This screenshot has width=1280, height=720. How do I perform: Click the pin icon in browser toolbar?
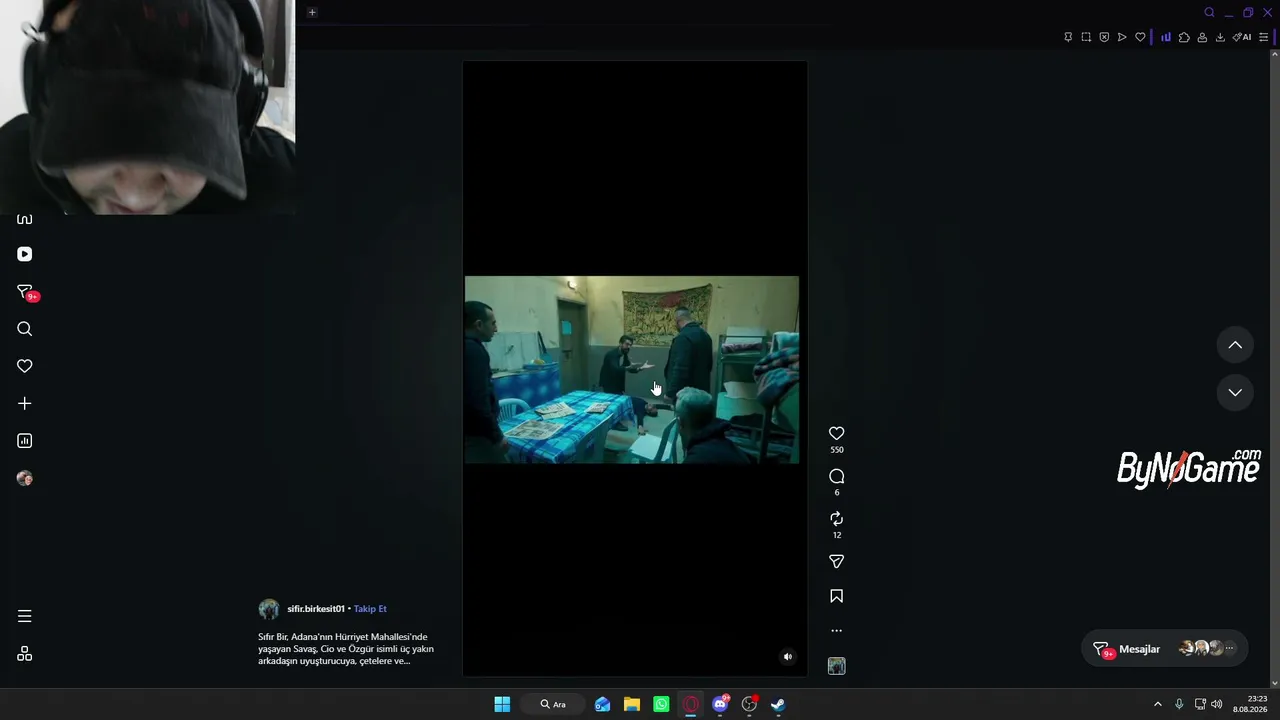(x=1068, y=37)
